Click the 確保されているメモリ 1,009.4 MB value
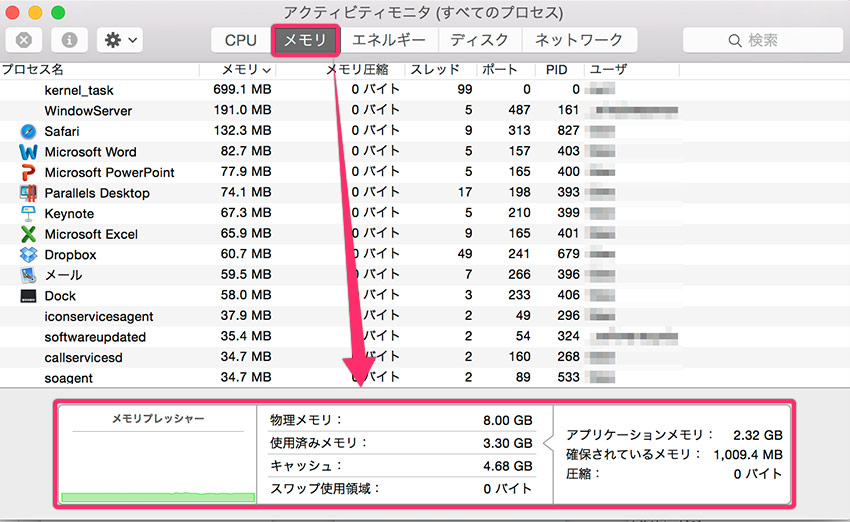850x522 pixels. (748, 455)
